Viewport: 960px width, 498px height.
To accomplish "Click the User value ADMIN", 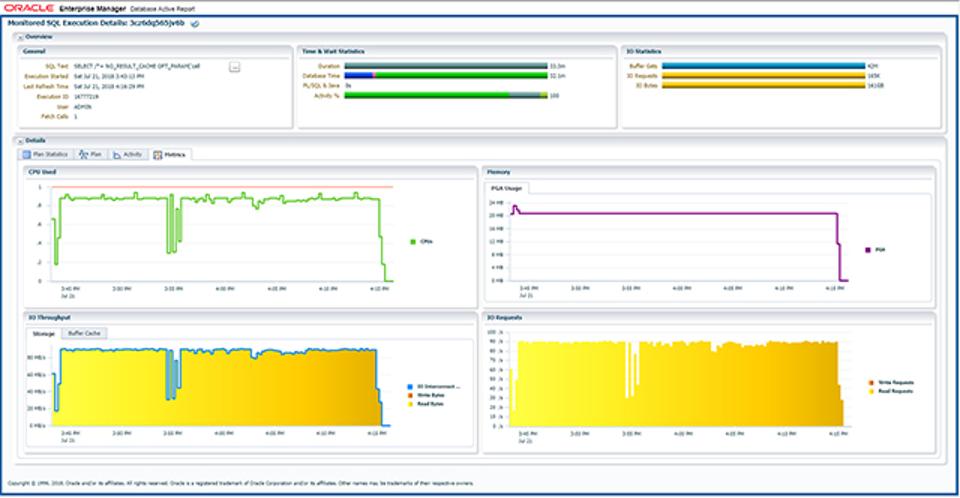I will [82, 107].
